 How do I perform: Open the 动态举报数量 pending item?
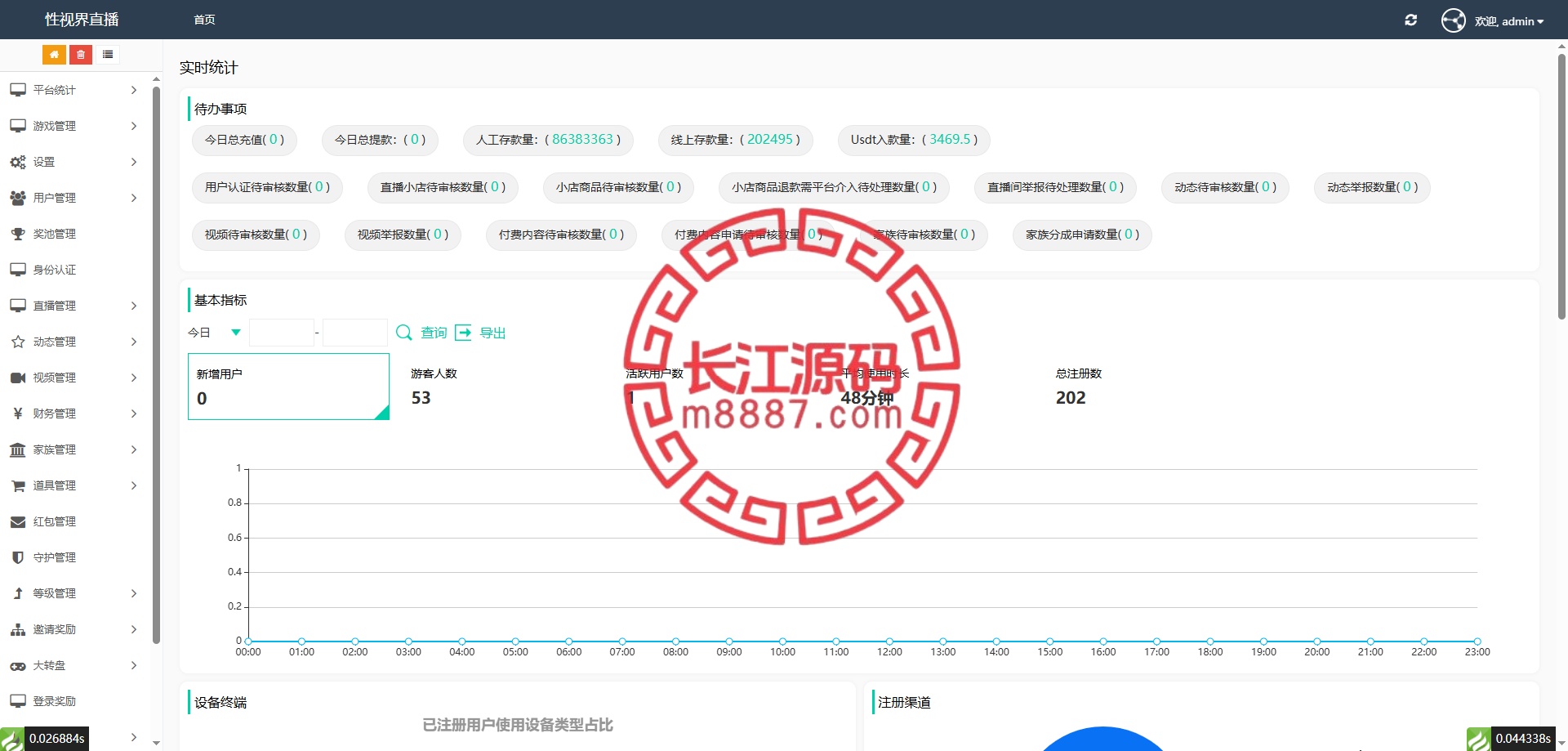click(1372, 187)
